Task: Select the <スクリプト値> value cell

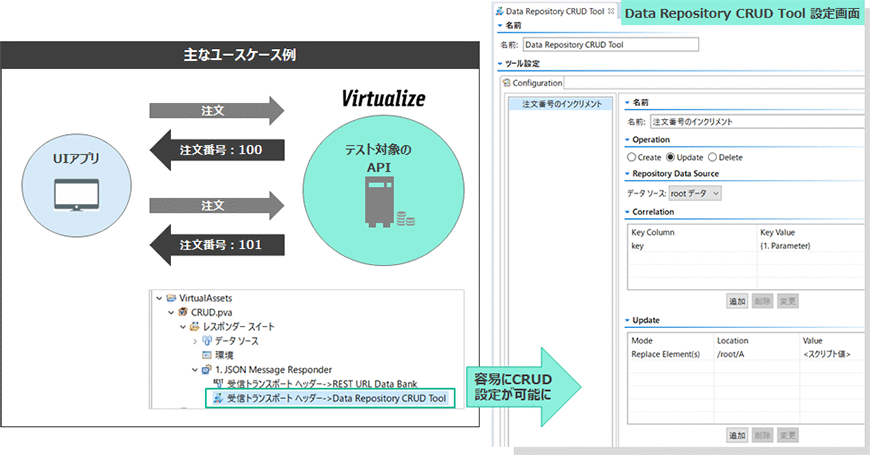Action: coord(826,353)
